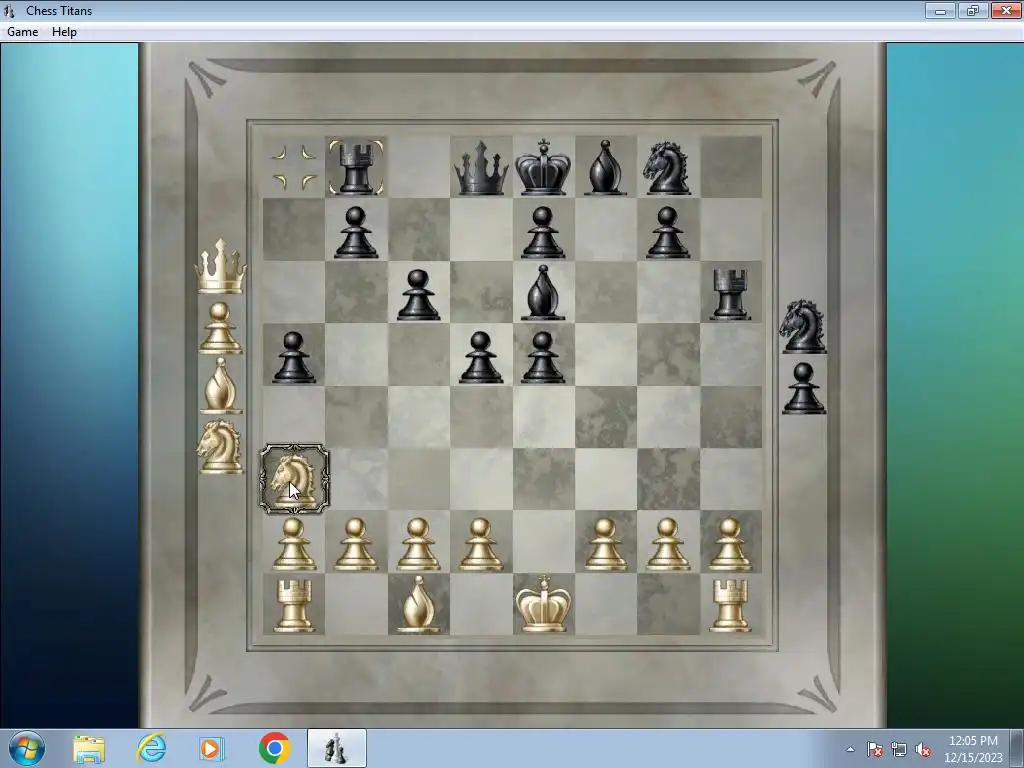The width and height of the screenshot is (1024, 768).
Task: Open the network status tray icon
Action: coord(899,750)
